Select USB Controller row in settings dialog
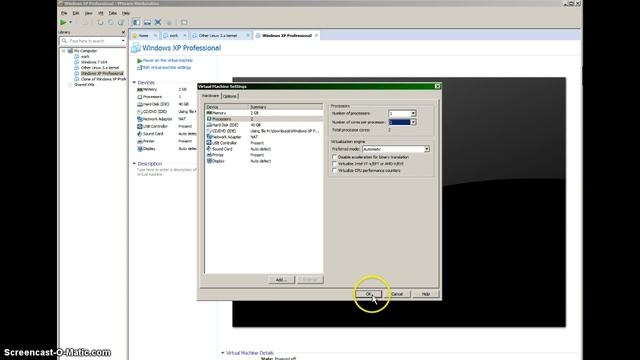The image size is (640, 360). click(264, 143)
